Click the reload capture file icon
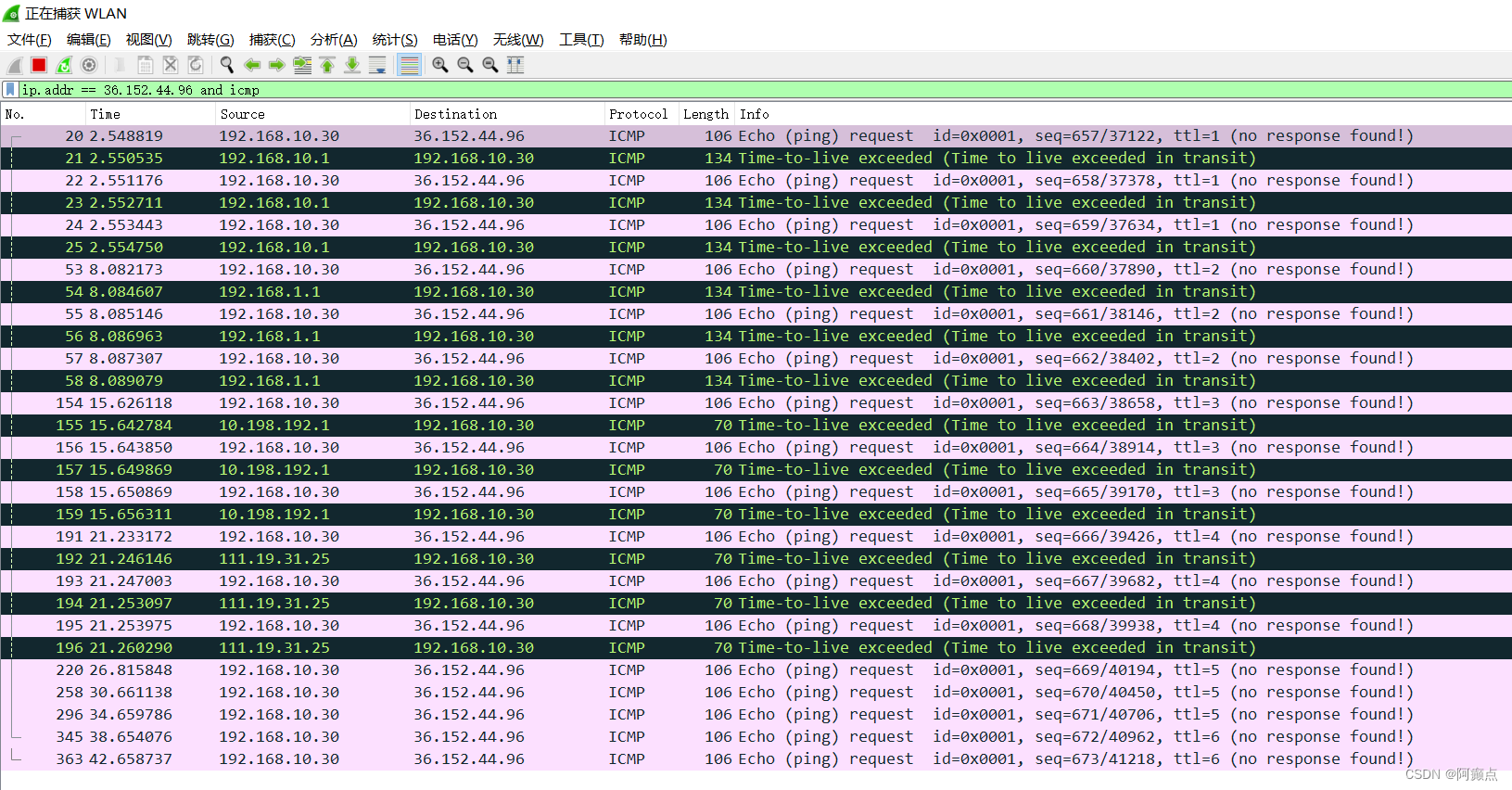1512x790 pixels. coord(196,65)
